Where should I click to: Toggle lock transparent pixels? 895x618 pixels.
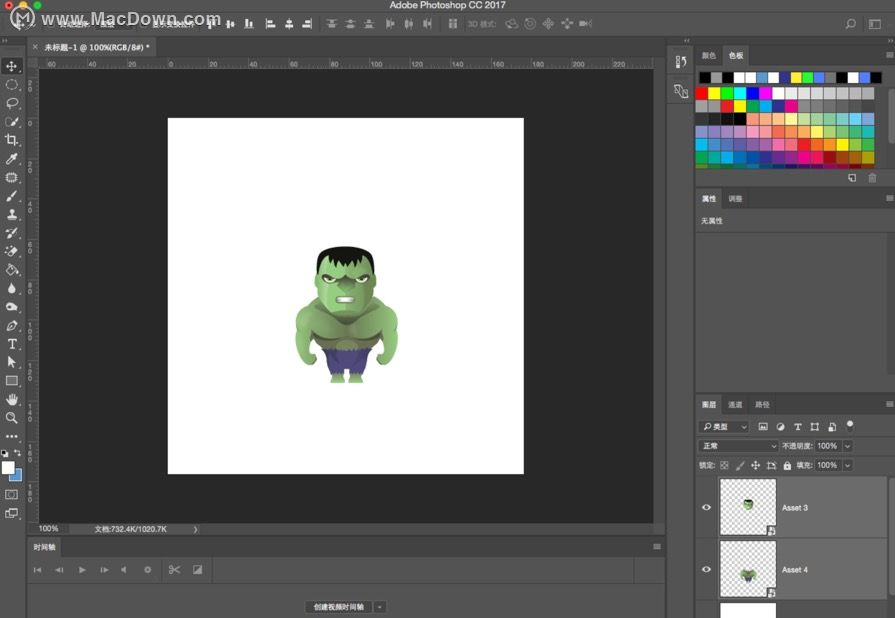click(724, 466)
